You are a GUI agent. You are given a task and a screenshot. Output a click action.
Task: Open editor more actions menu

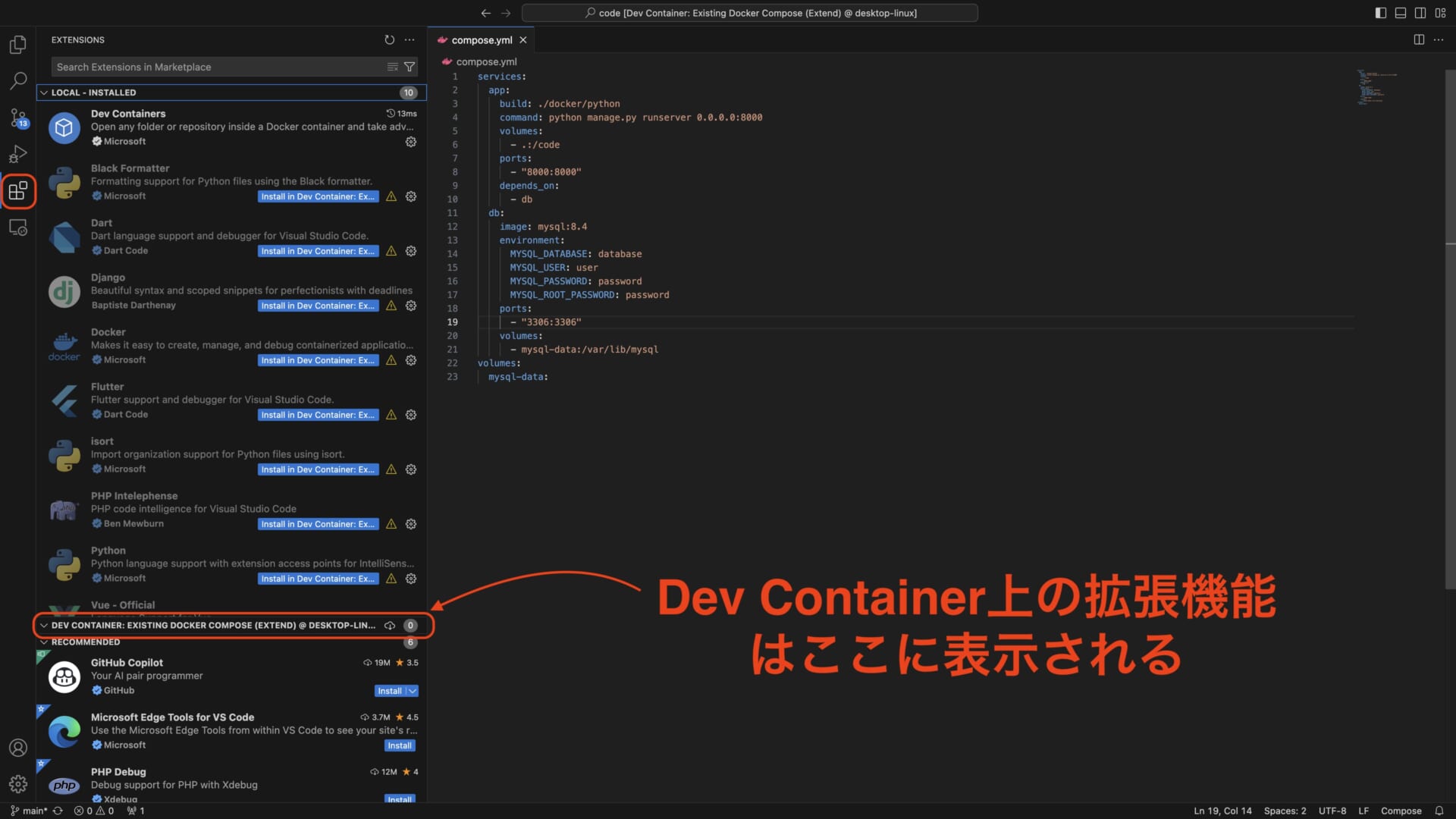pyautogui.click(x=1439, y=39)
